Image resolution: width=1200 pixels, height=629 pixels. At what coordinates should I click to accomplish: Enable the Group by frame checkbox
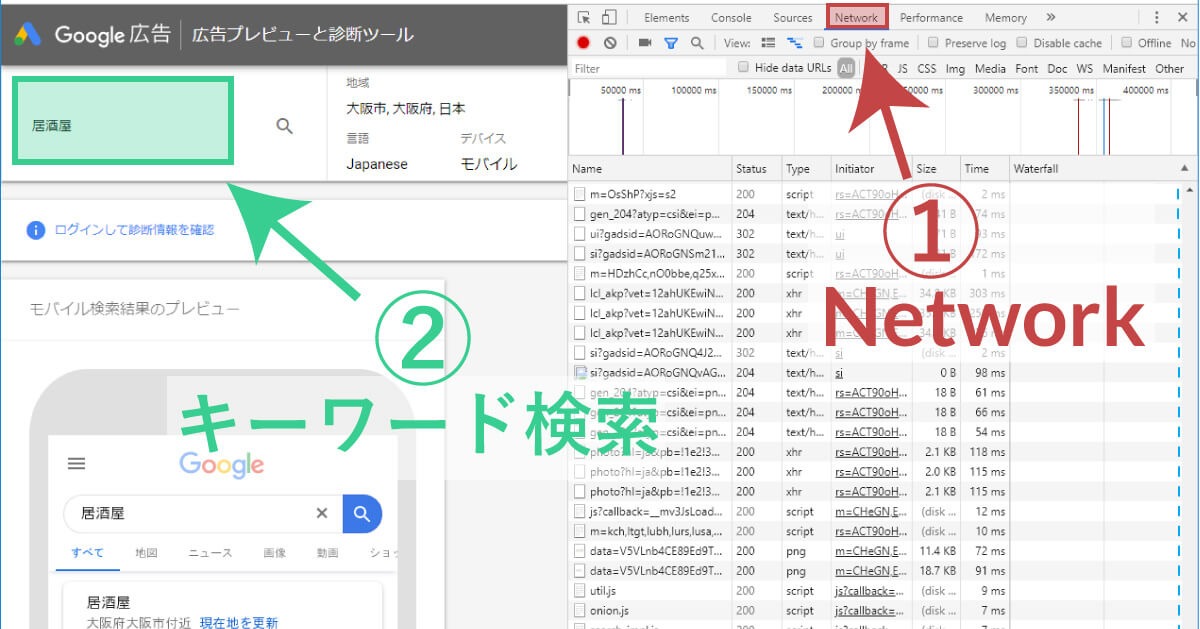pyautogui.click(x=819, y=43)
